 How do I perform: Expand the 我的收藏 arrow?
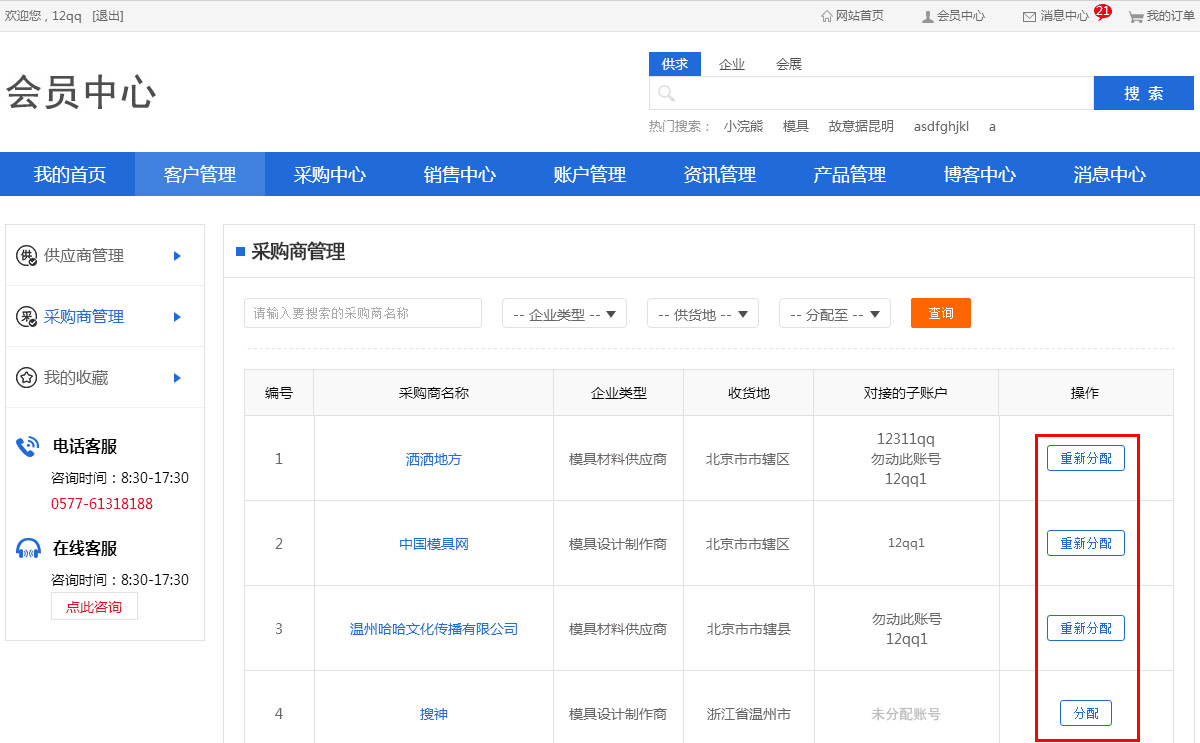[x=177, y=378]
